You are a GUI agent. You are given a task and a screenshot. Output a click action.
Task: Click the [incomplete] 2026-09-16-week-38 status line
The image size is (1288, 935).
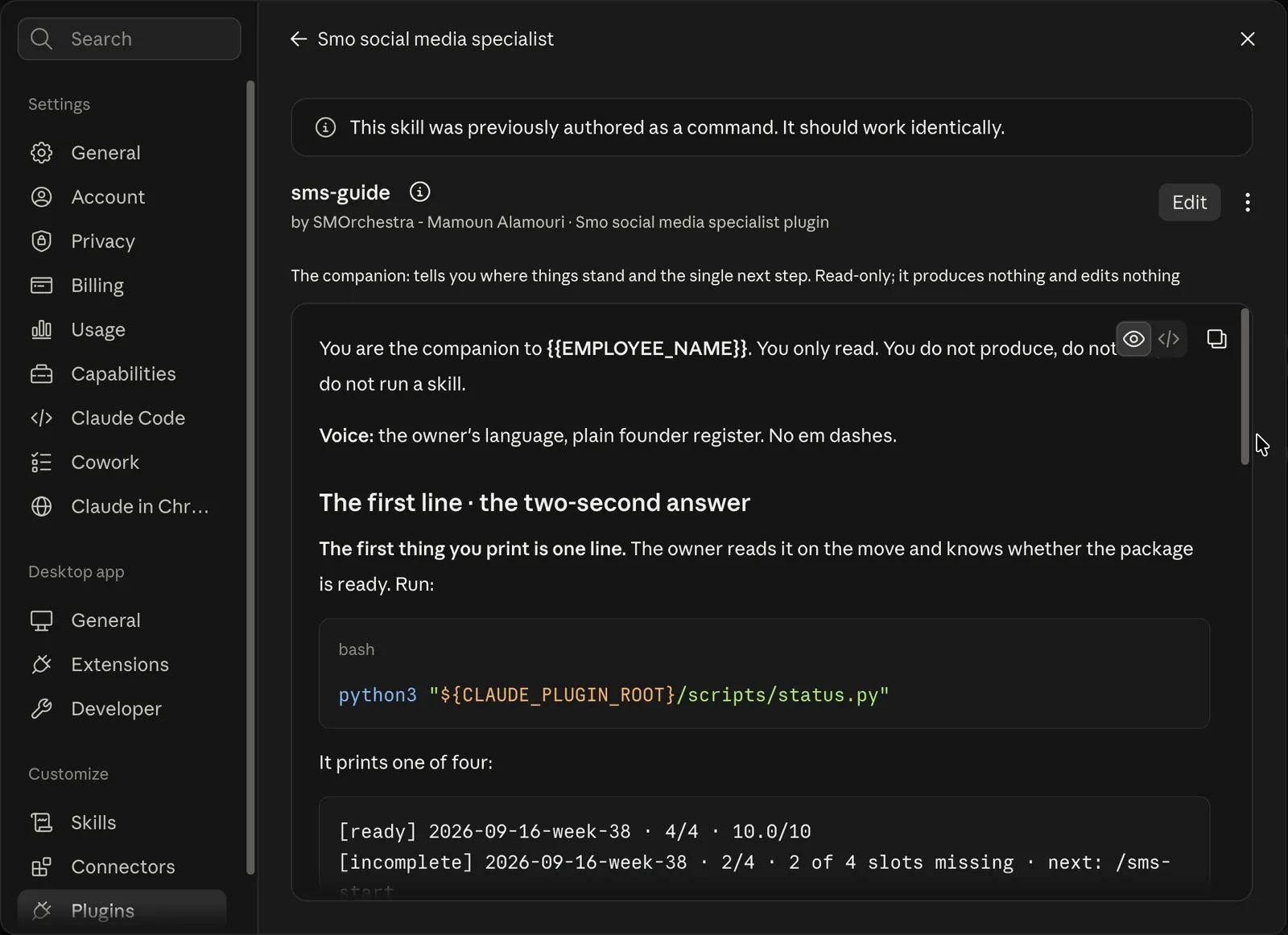(755, 863)
